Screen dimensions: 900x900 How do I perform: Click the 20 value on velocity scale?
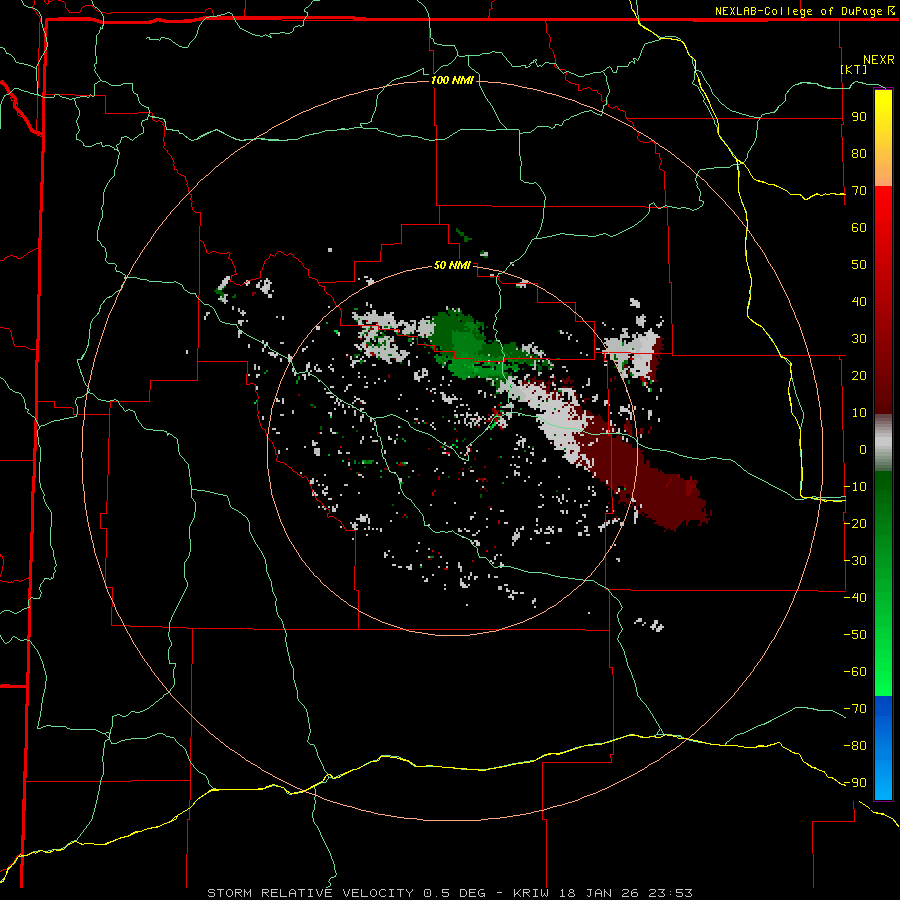click(x=859, y=375)
